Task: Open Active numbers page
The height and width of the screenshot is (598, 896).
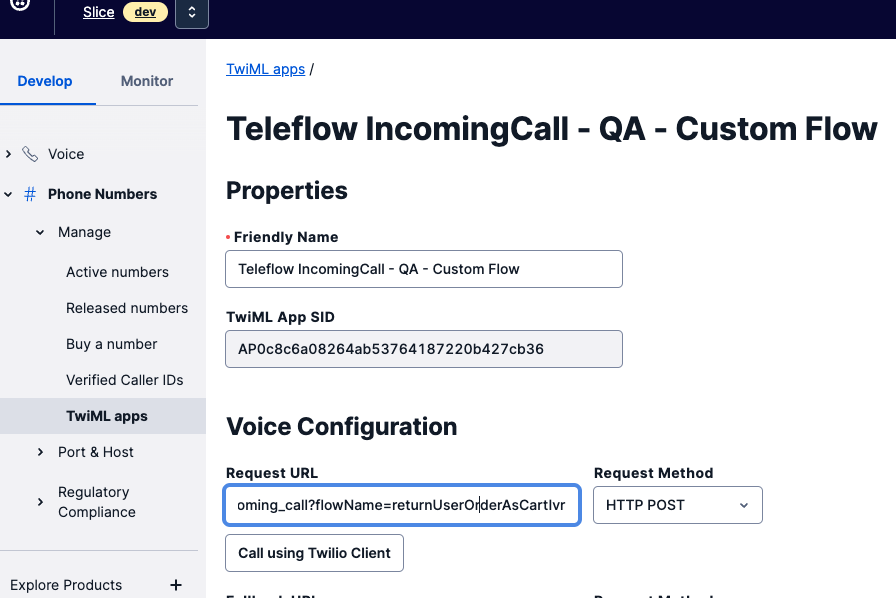Action: (117, 272)
